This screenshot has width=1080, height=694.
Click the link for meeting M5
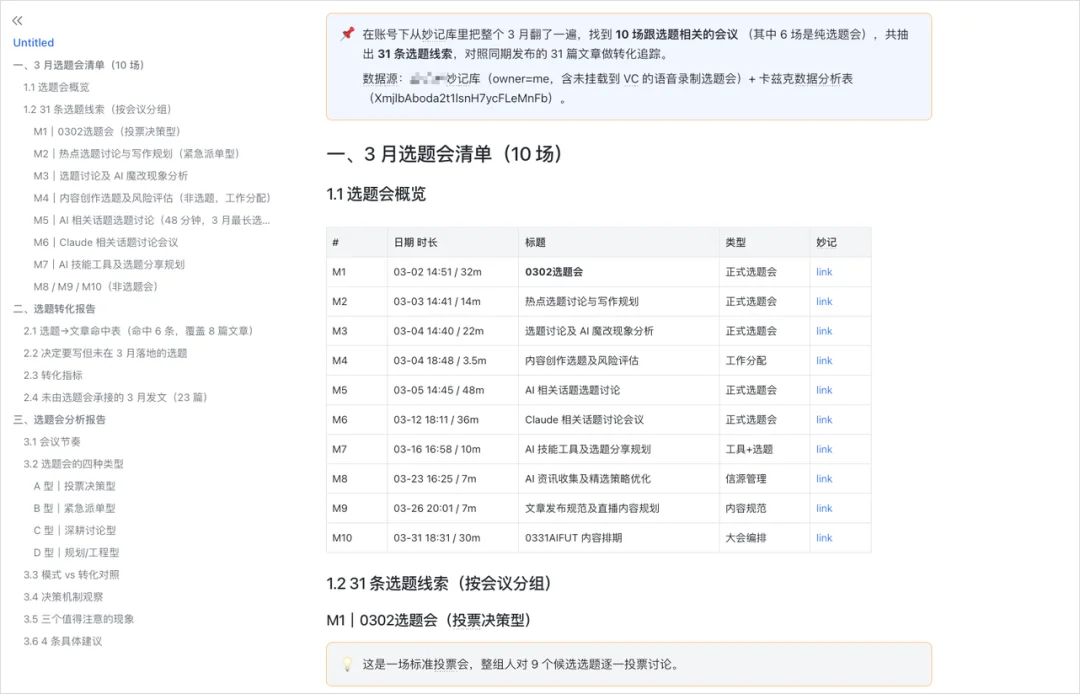click(824, 390)
